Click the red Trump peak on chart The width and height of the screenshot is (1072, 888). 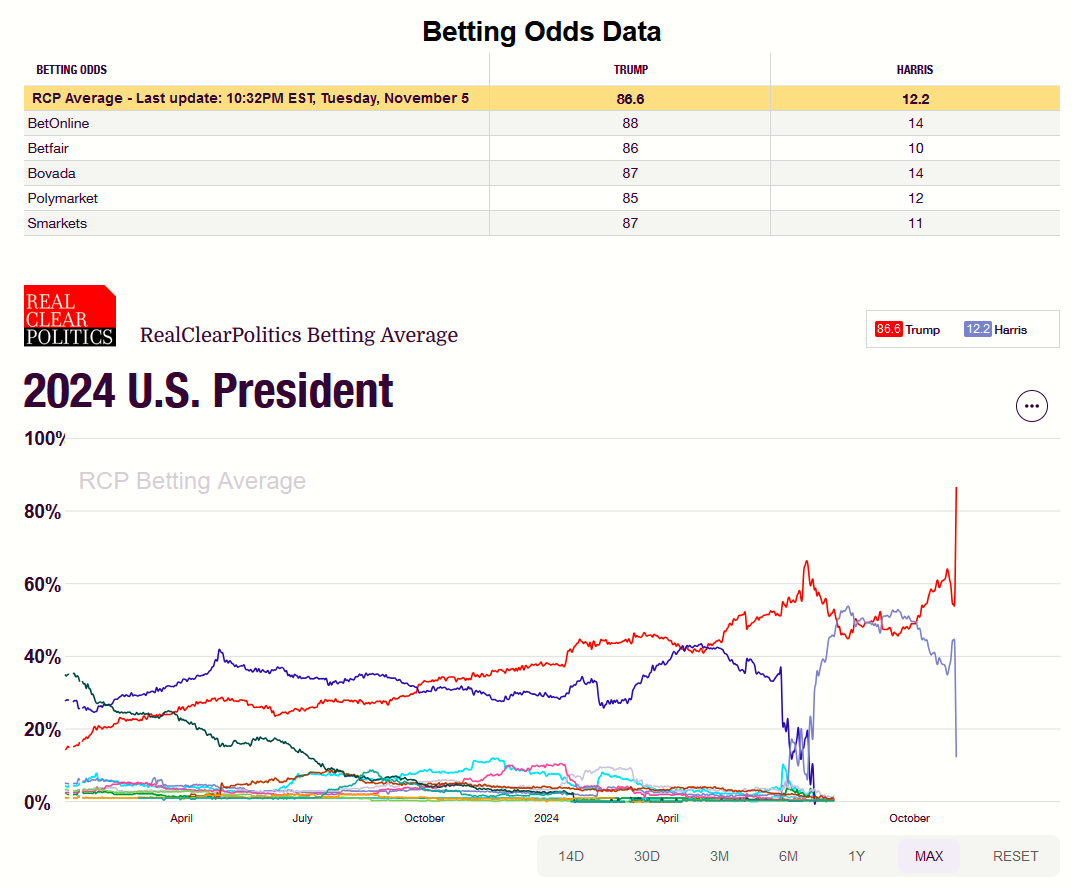click(x=957, y=488)
